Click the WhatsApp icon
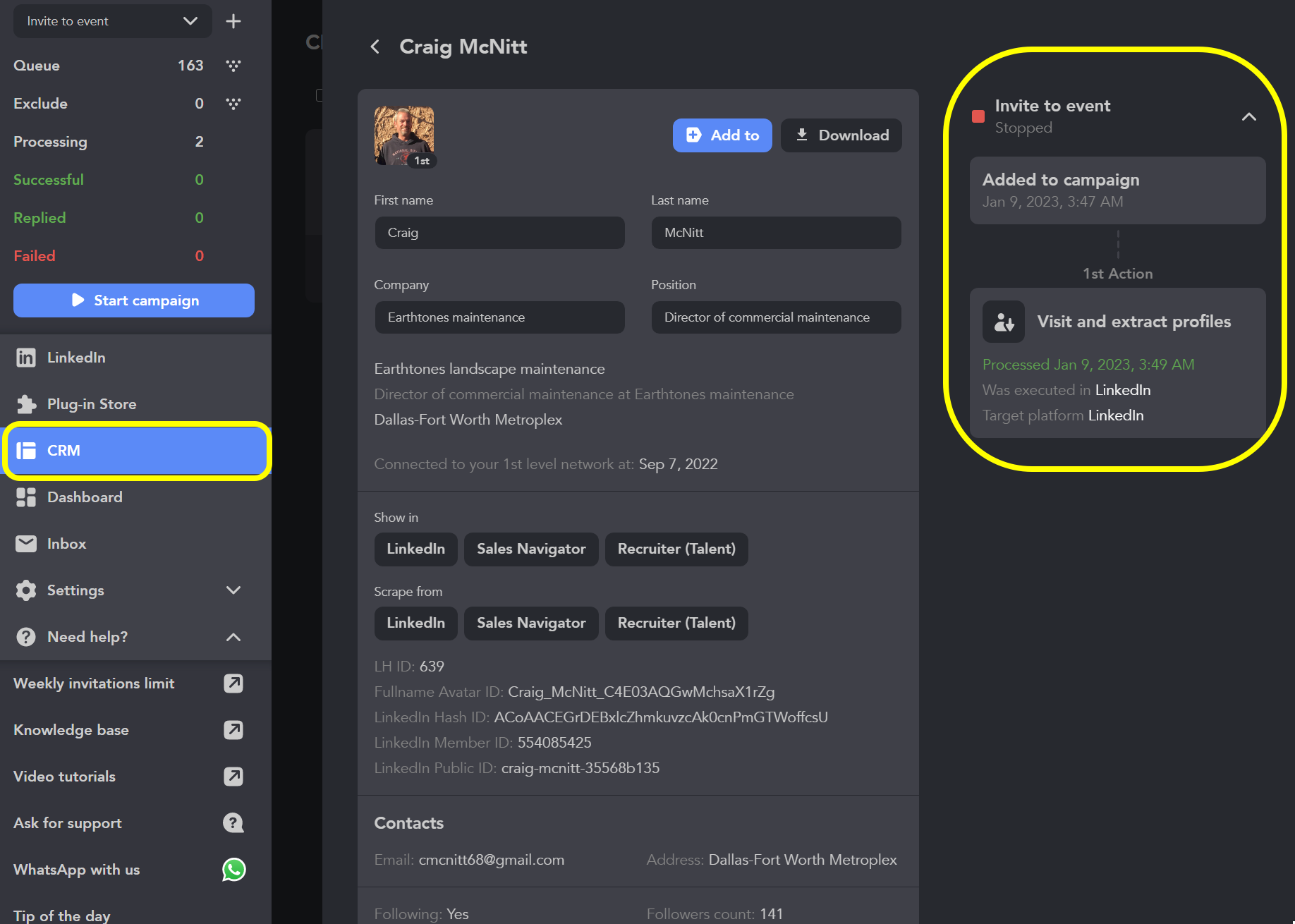The height and width of the screenshot is (924, 1295). click(x=233, y=870)
